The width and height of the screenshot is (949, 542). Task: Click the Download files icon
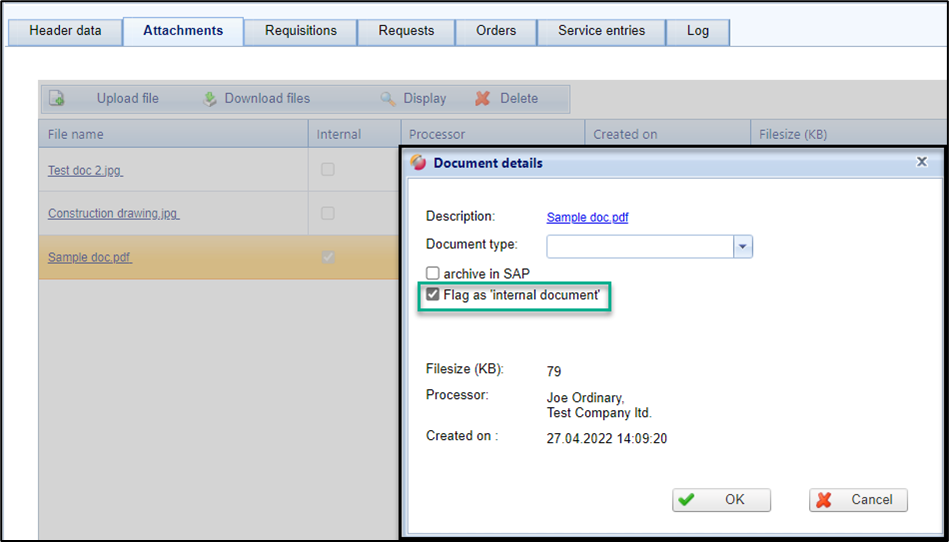click(210, 99)
